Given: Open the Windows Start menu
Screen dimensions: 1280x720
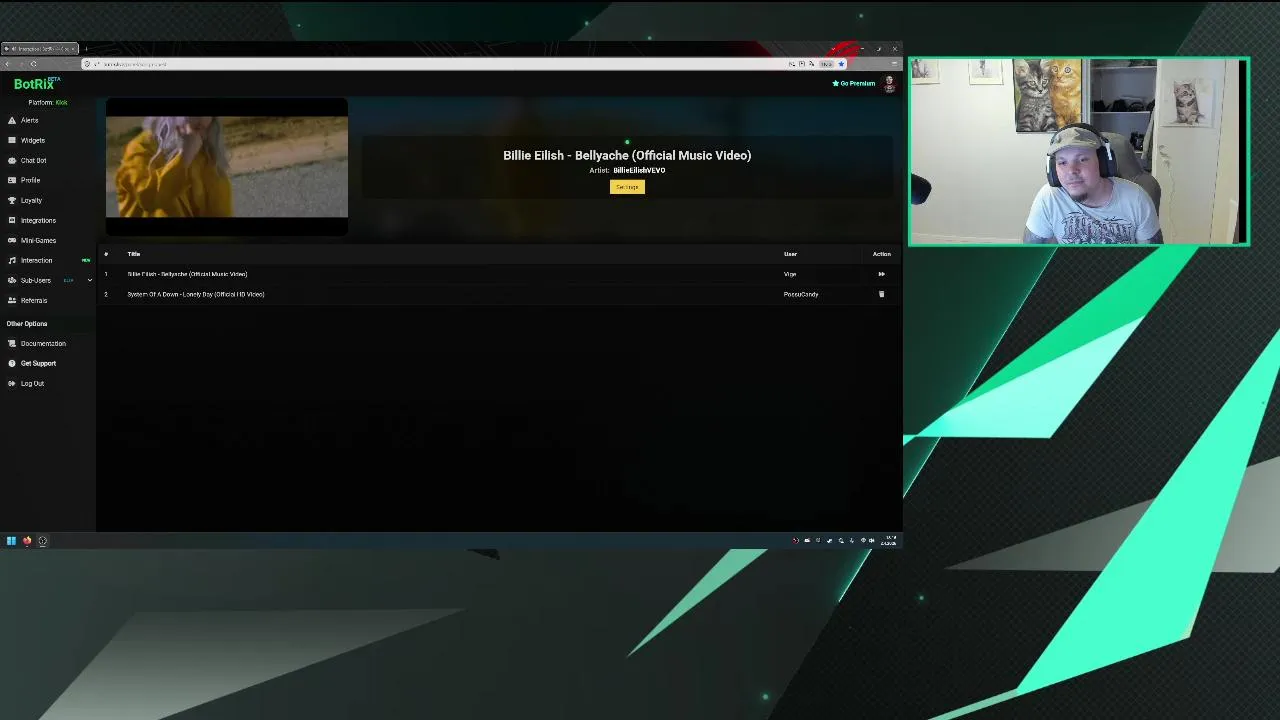Looking at the screenshot, I should click(x=11, y=541).
